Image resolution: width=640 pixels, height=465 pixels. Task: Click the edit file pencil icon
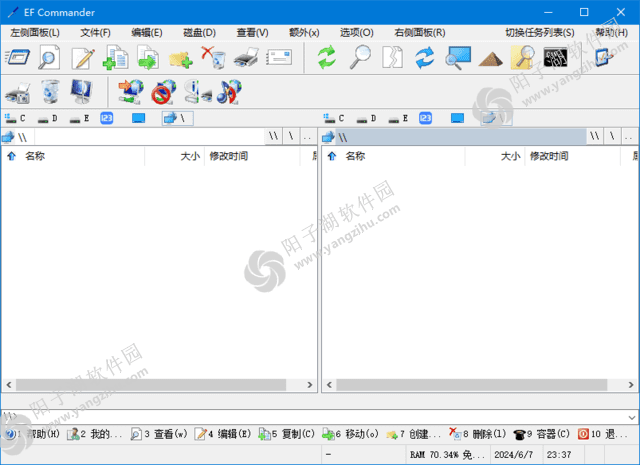[83, 58]
